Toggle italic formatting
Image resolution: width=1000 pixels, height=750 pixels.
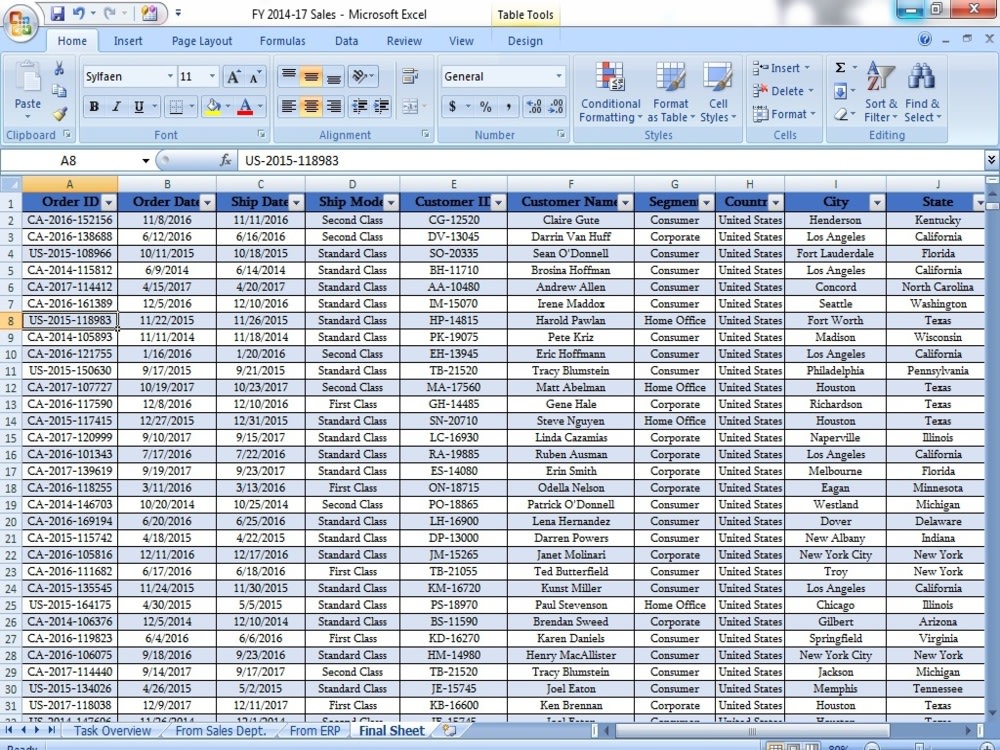[x=116, y=107]
